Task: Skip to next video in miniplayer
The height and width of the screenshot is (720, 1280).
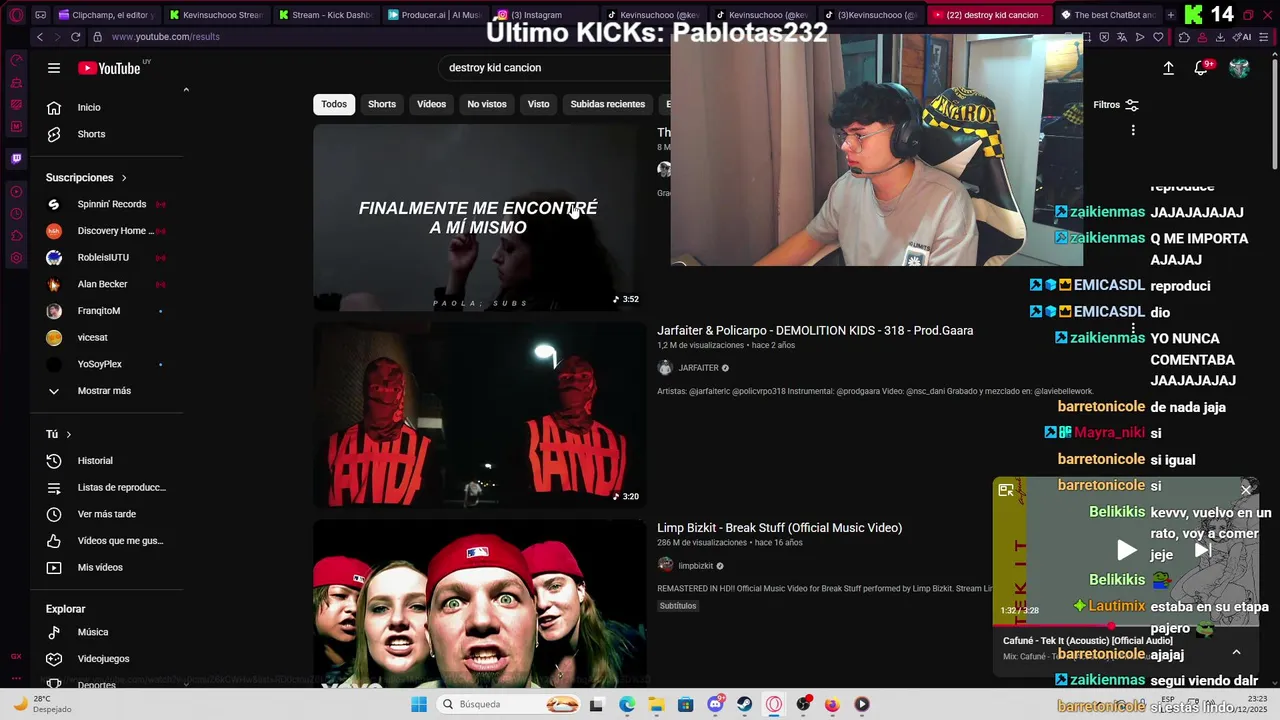Action: tap(1203, 550)
